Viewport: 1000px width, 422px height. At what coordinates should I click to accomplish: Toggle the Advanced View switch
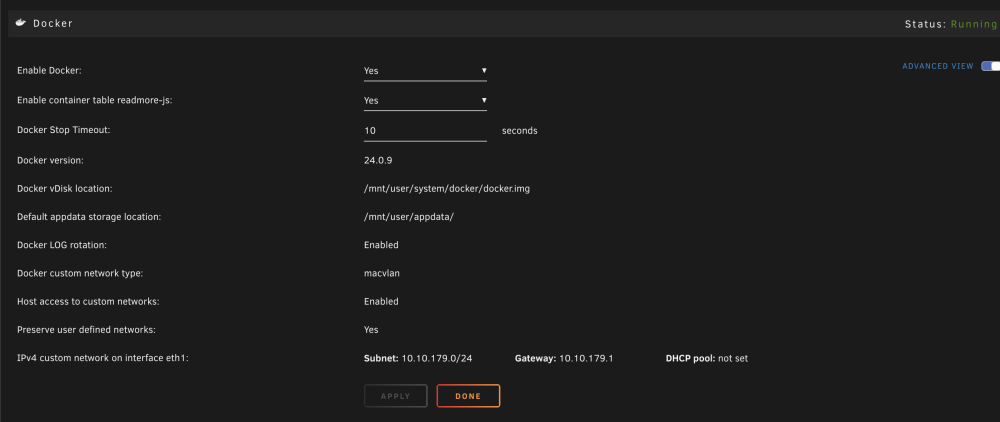pos(990,66)
